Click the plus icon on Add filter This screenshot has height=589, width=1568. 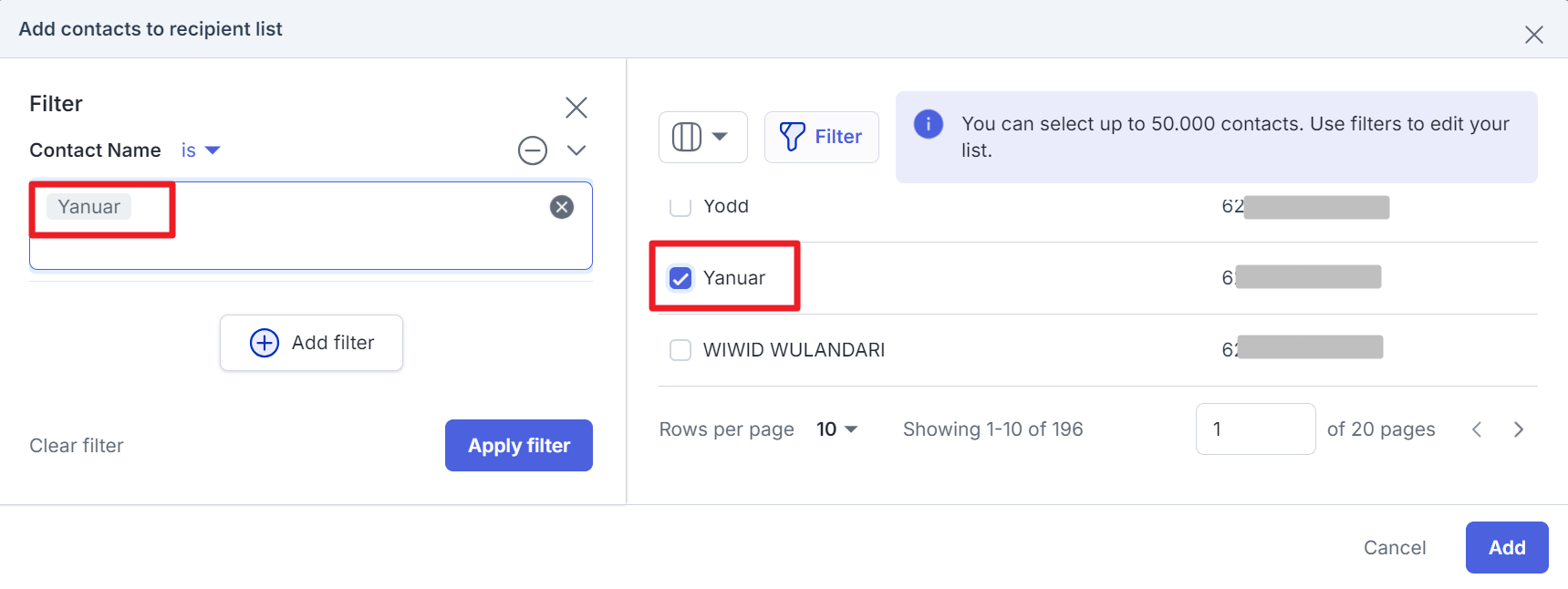coord(265,343)
